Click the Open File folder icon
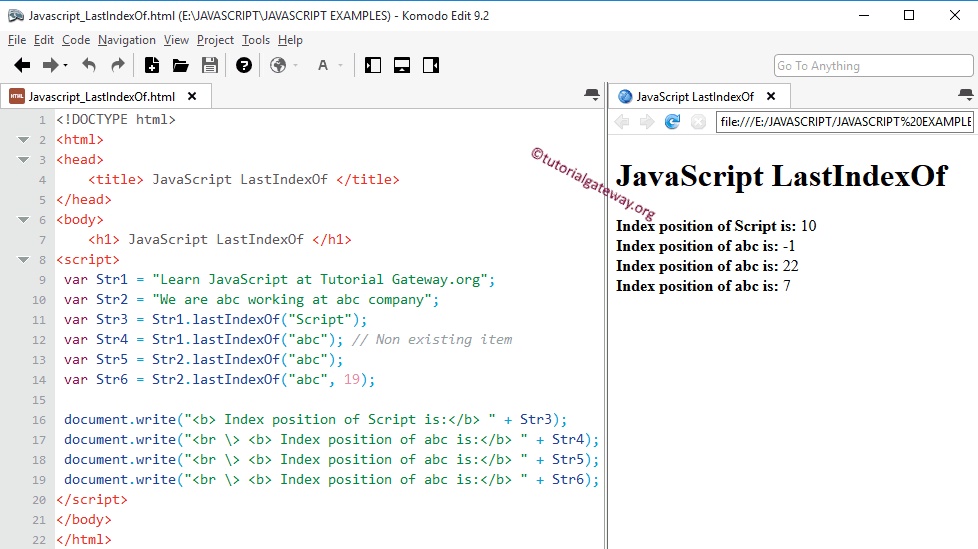Screen dimensions: 978x549 tap(181, 66)
